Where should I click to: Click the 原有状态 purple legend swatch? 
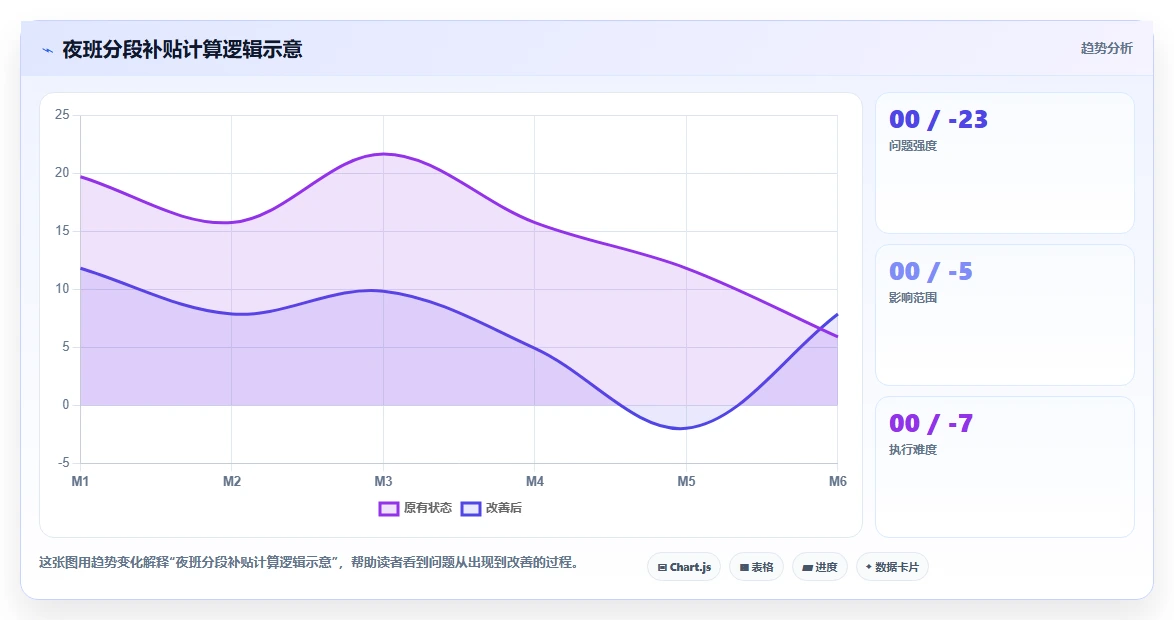pos(389,508)
